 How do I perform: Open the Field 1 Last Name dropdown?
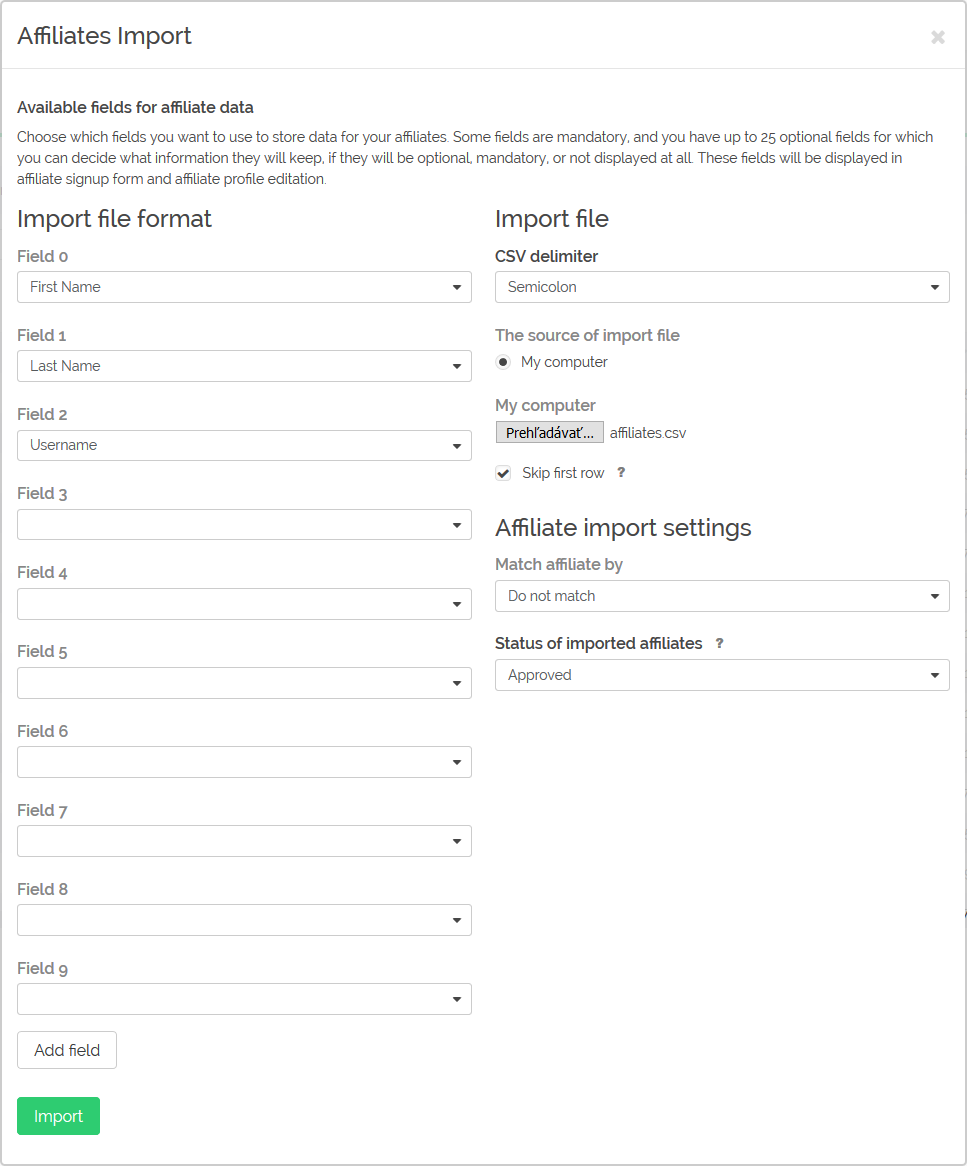tap(244, 366)
